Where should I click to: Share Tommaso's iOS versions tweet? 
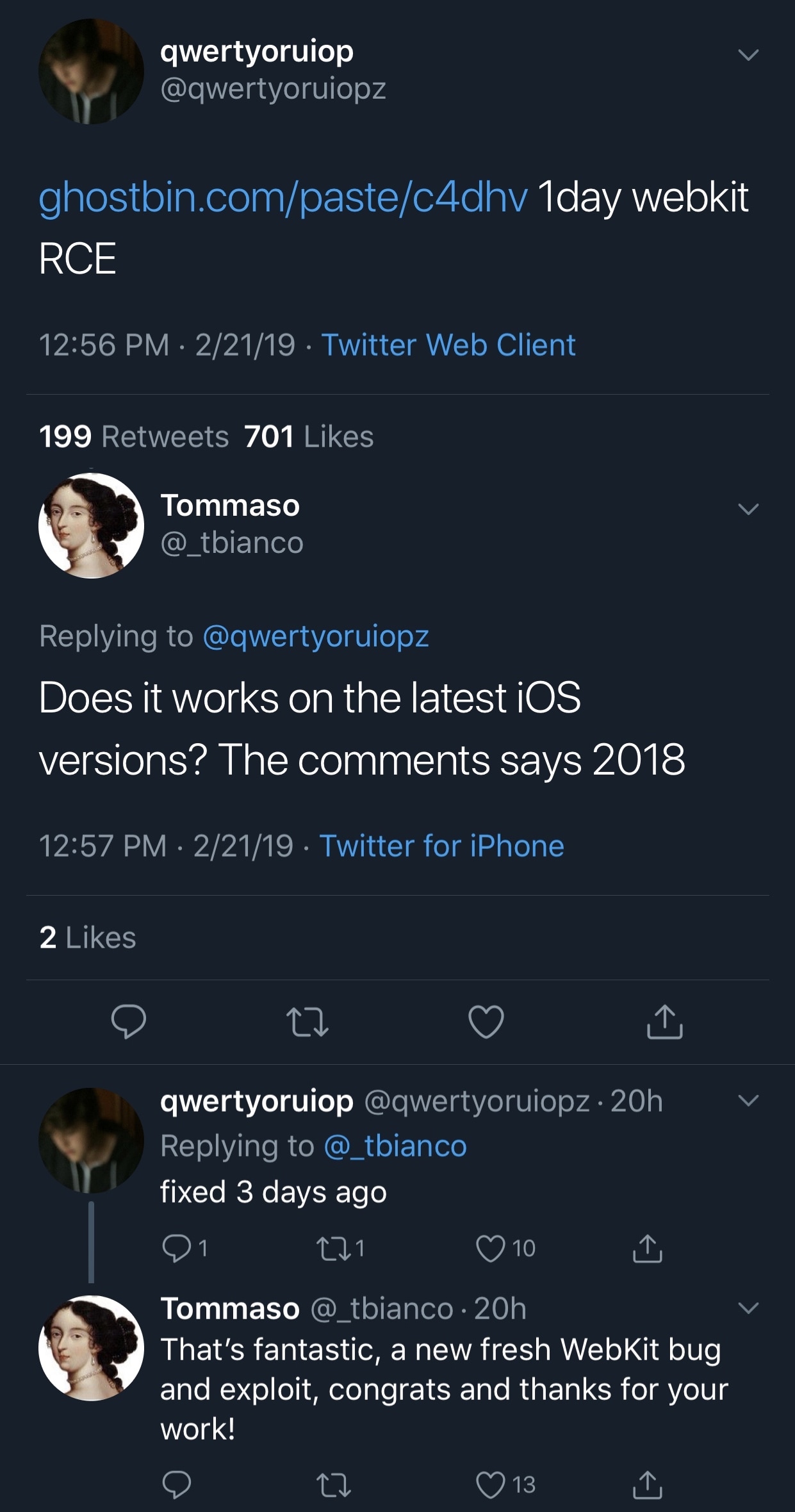[x=664, y=1021]
